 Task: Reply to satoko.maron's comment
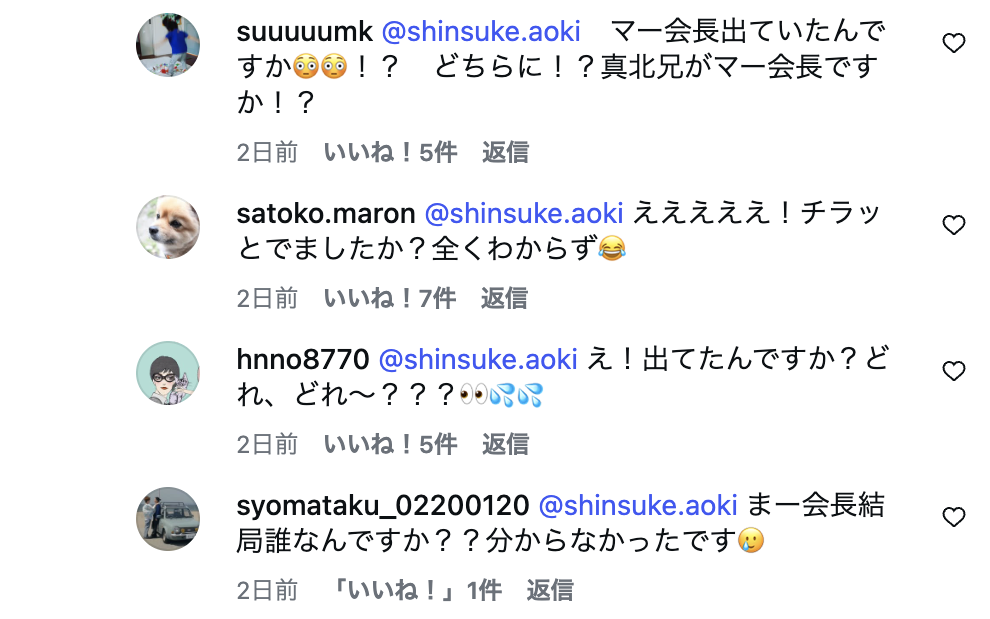[x=505, y=298]
